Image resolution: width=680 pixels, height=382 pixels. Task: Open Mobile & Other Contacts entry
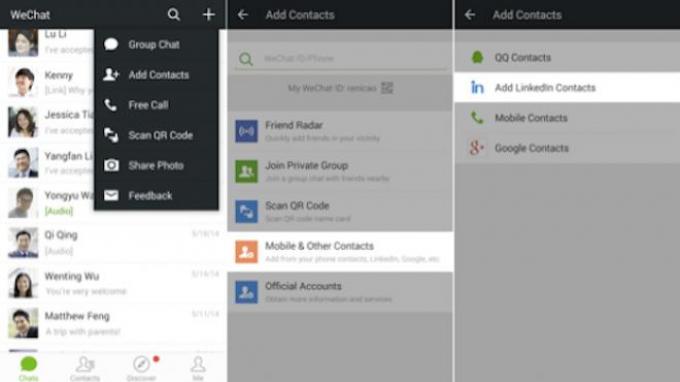pos(340,252)
